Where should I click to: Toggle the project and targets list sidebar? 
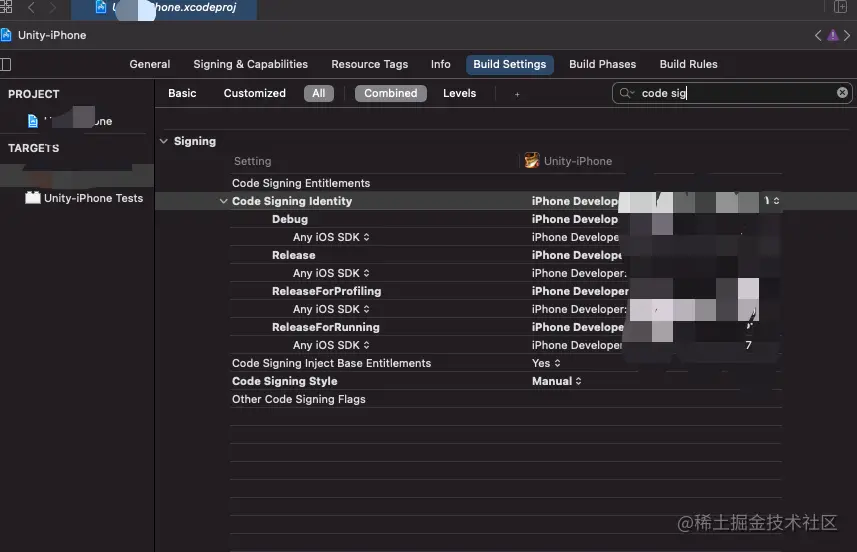pos(5,64)
